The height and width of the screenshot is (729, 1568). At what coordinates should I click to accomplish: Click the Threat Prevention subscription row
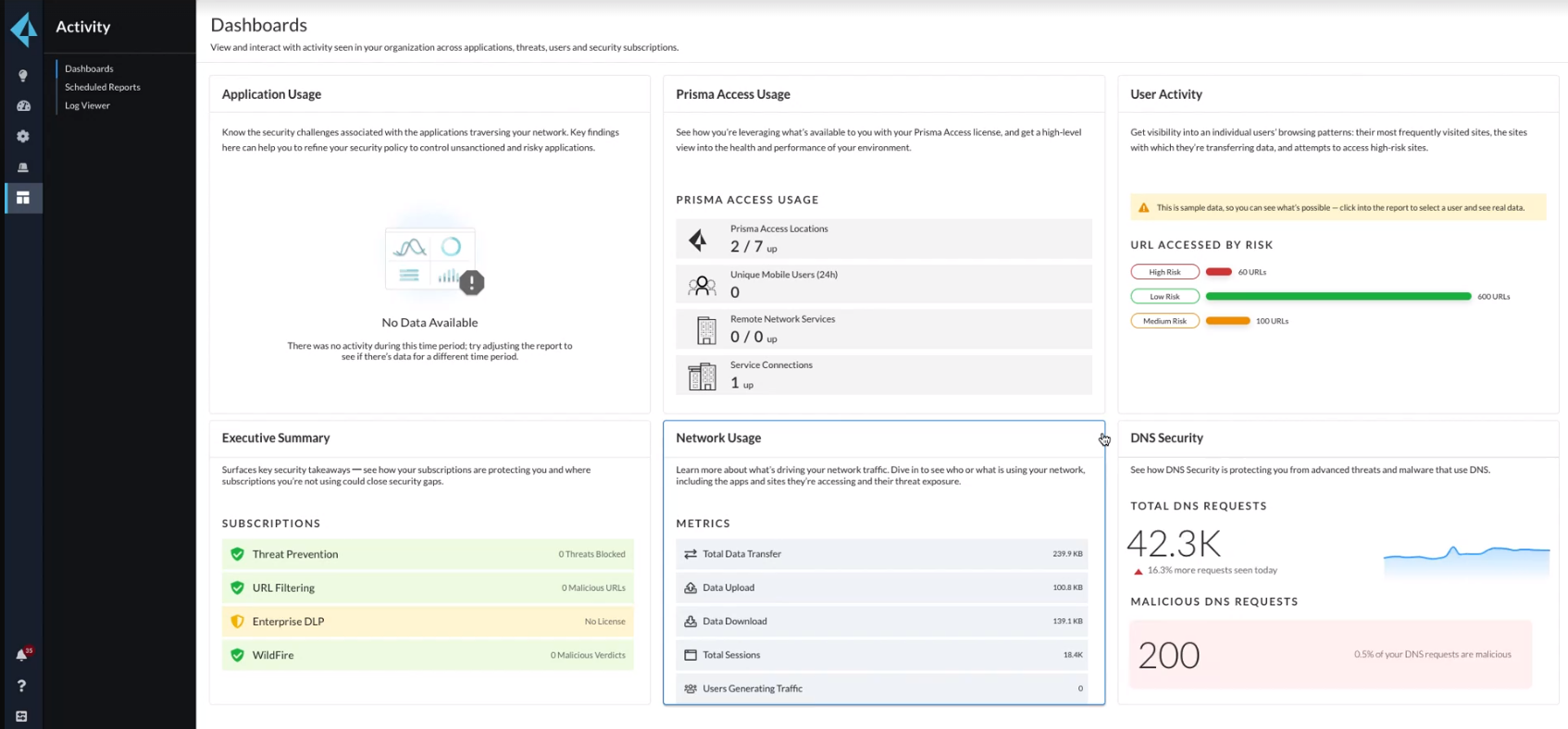pos(428,554)
